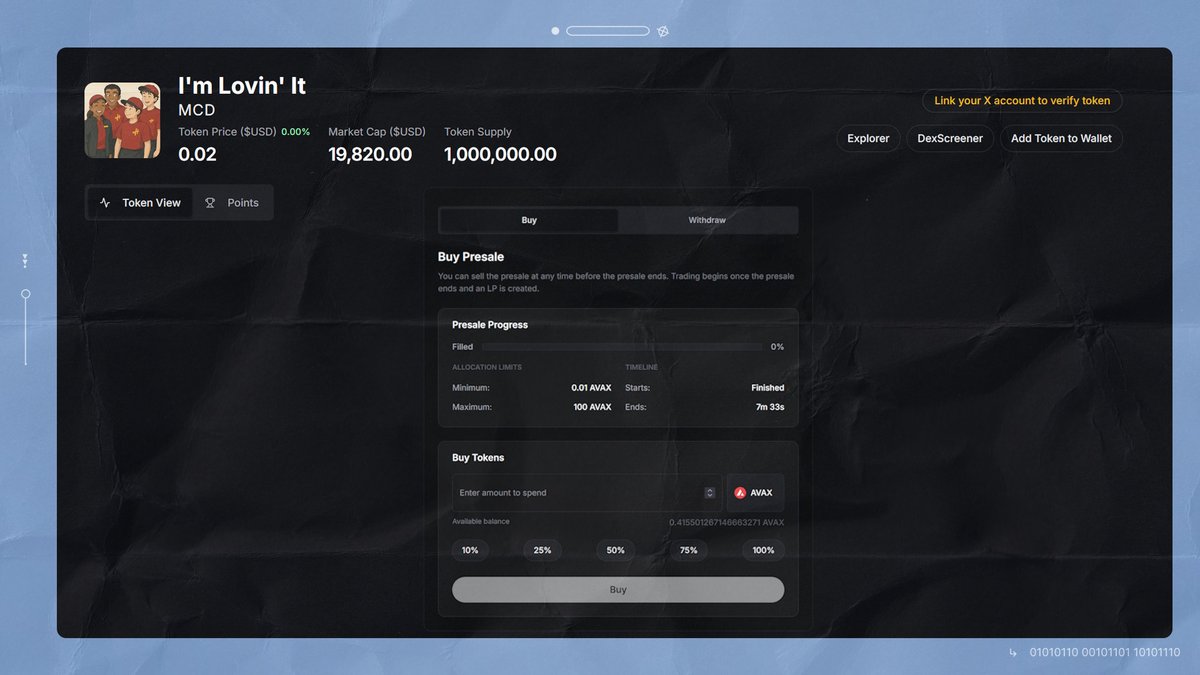The height and width of the screenshot is (675, 1200).
Task: Select the Buy tab in presale panel
Action: pos(529,220)
